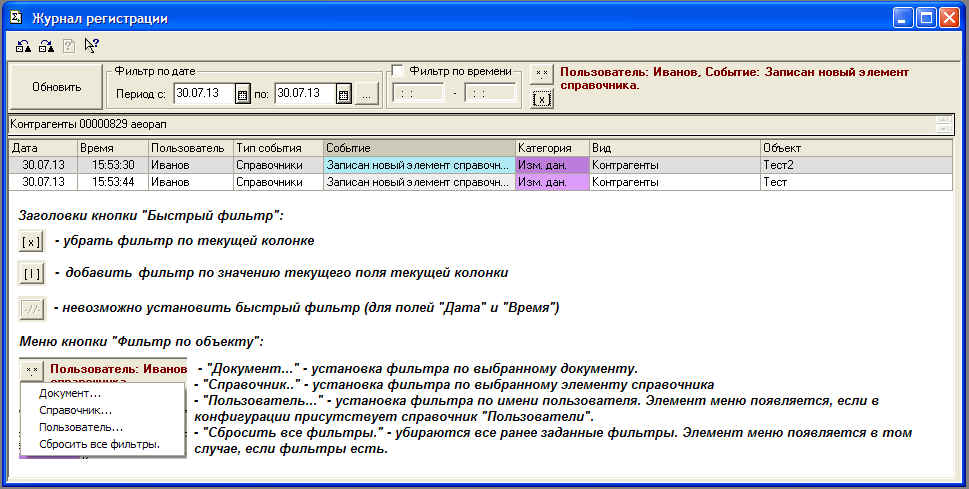Image resolution: width=969 pixels, height=489 pixels.
Task: Select the row with time 15:53:44
Action: click(x=480, y=182)
